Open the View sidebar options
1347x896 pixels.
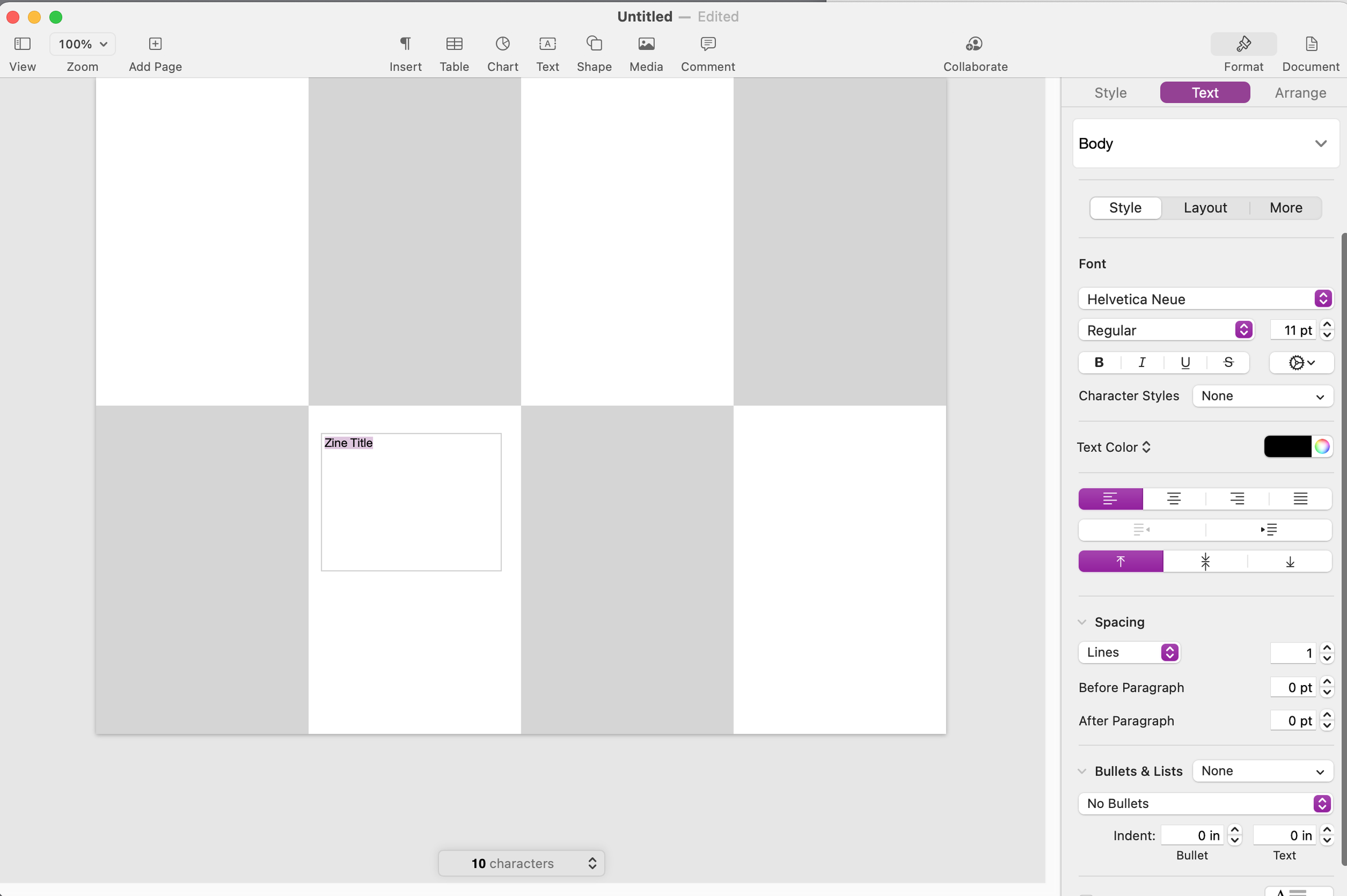coord(22,44)
